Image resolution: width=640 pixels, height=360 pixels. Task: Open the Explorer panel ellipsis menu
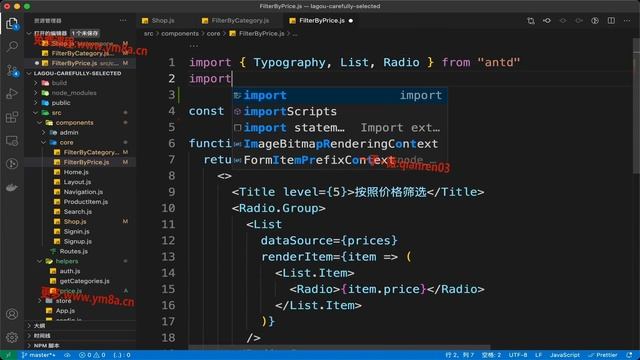point(123,20)
